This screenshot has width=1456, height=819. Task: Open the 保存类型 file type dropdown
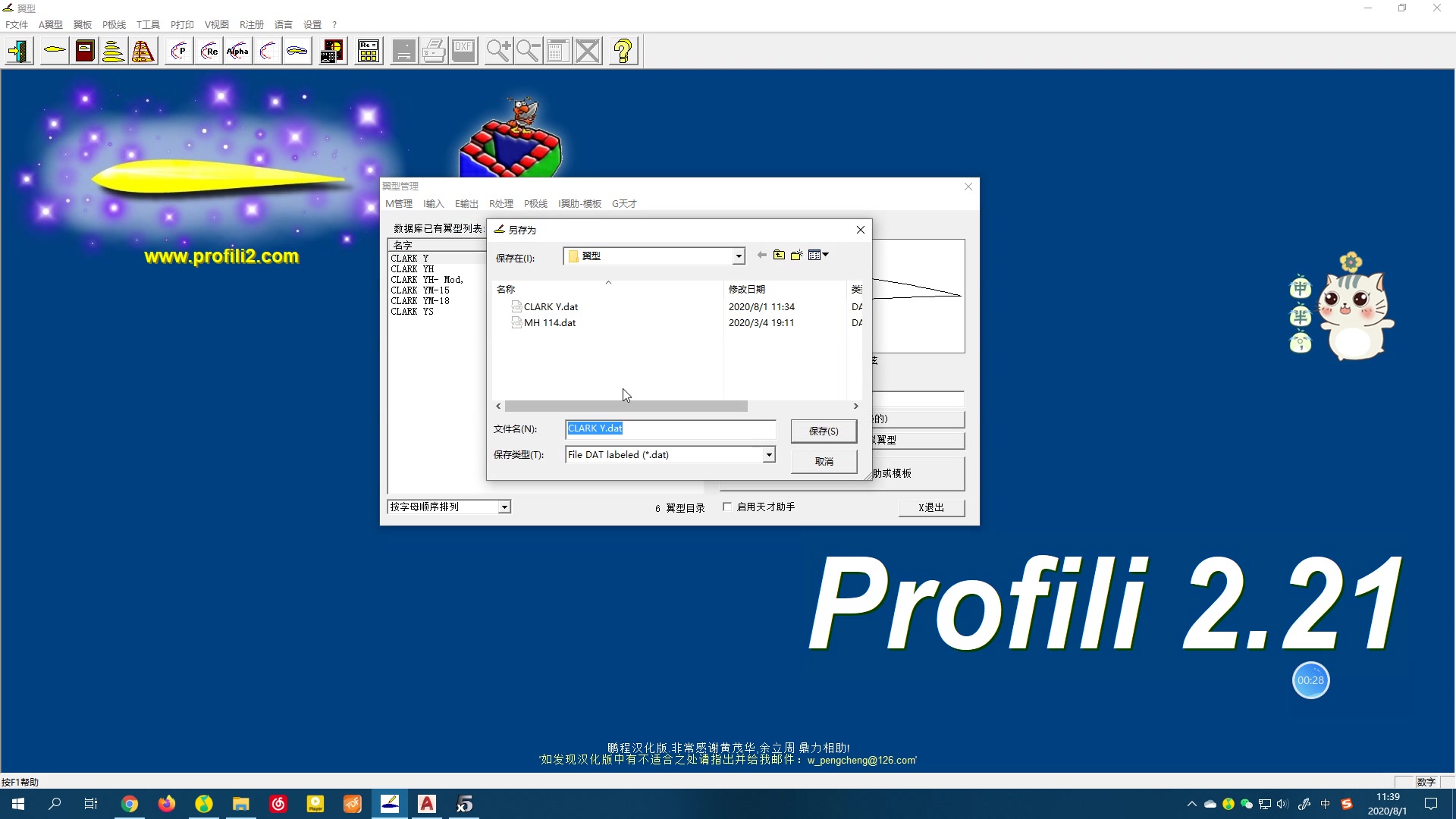768,455
